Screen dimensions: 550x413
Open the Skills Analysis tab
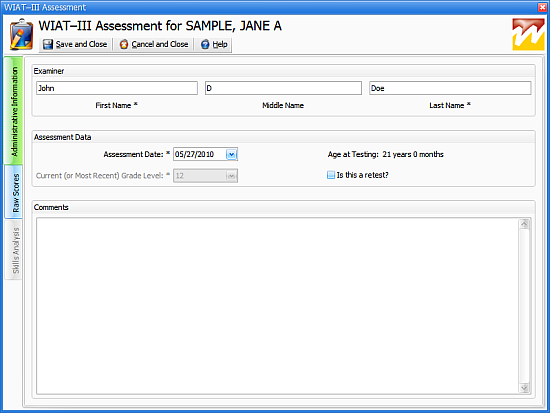(14, 250)
